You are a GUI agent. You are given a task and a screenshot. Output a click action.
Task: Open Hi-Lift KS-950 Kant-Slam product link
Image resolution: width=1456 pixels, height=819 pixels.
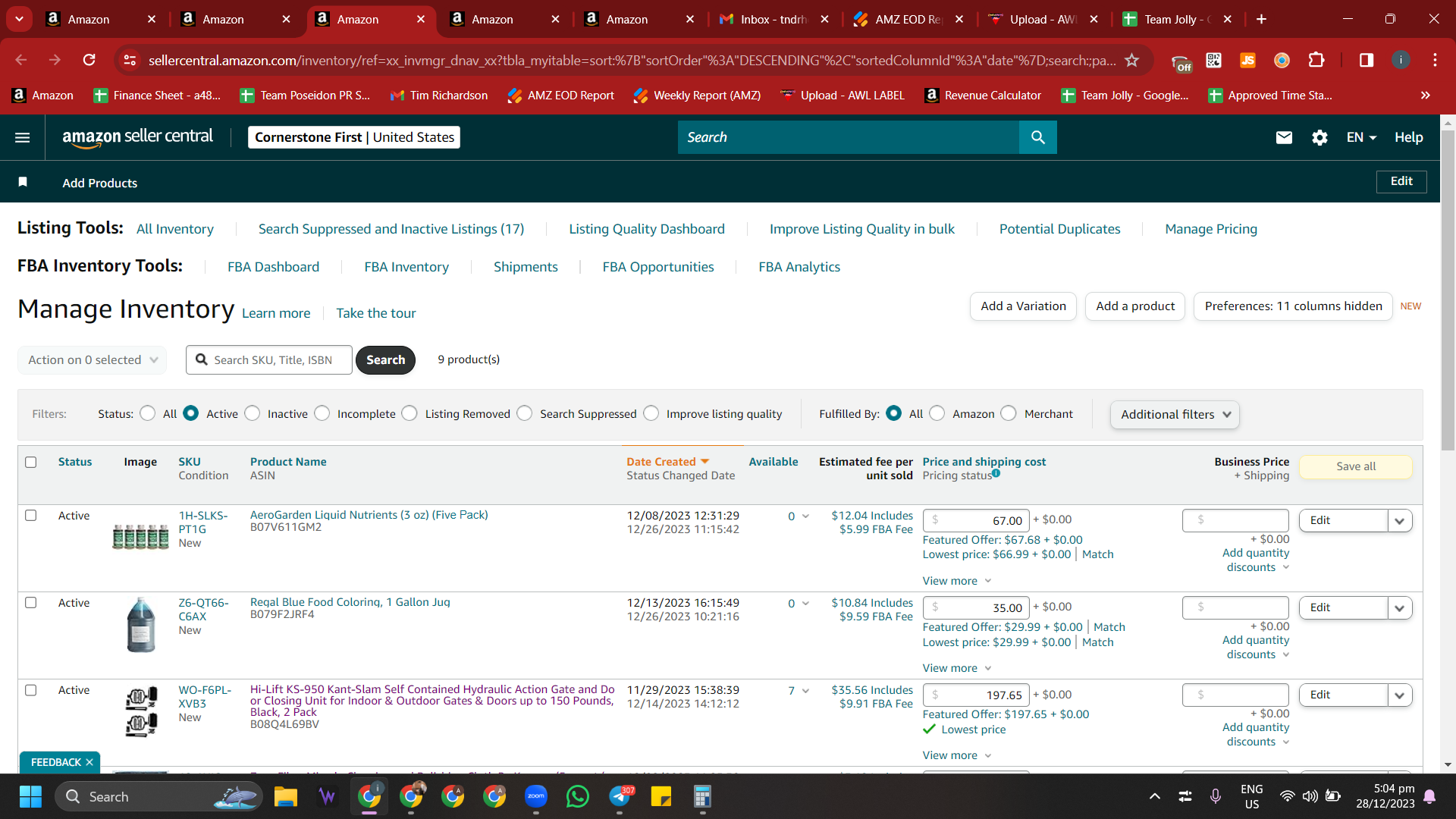pos(432,701)
